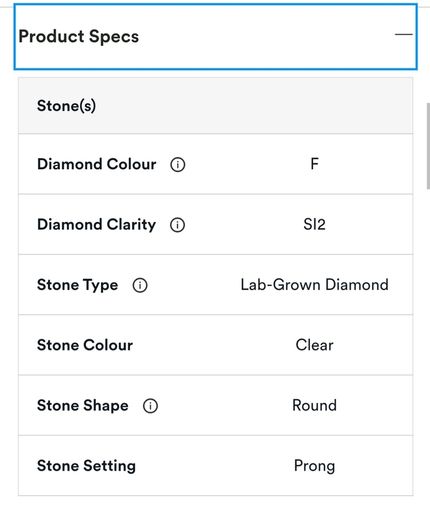
Task: Click the Stone Setting label
Action: [x=86, y=466]
